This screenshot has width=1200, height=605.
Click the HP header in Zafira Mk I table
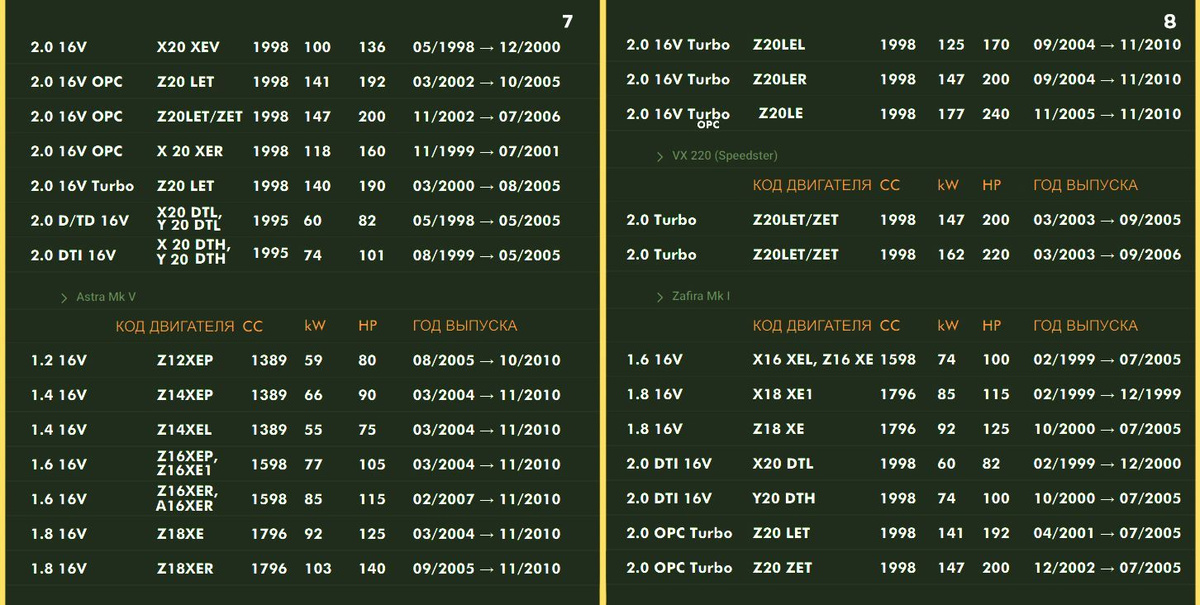[992, 326]
